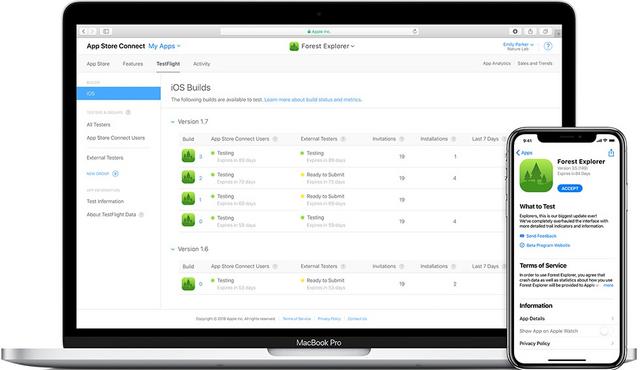
Task: Switch to the Features tab
Action: point(133,64)
